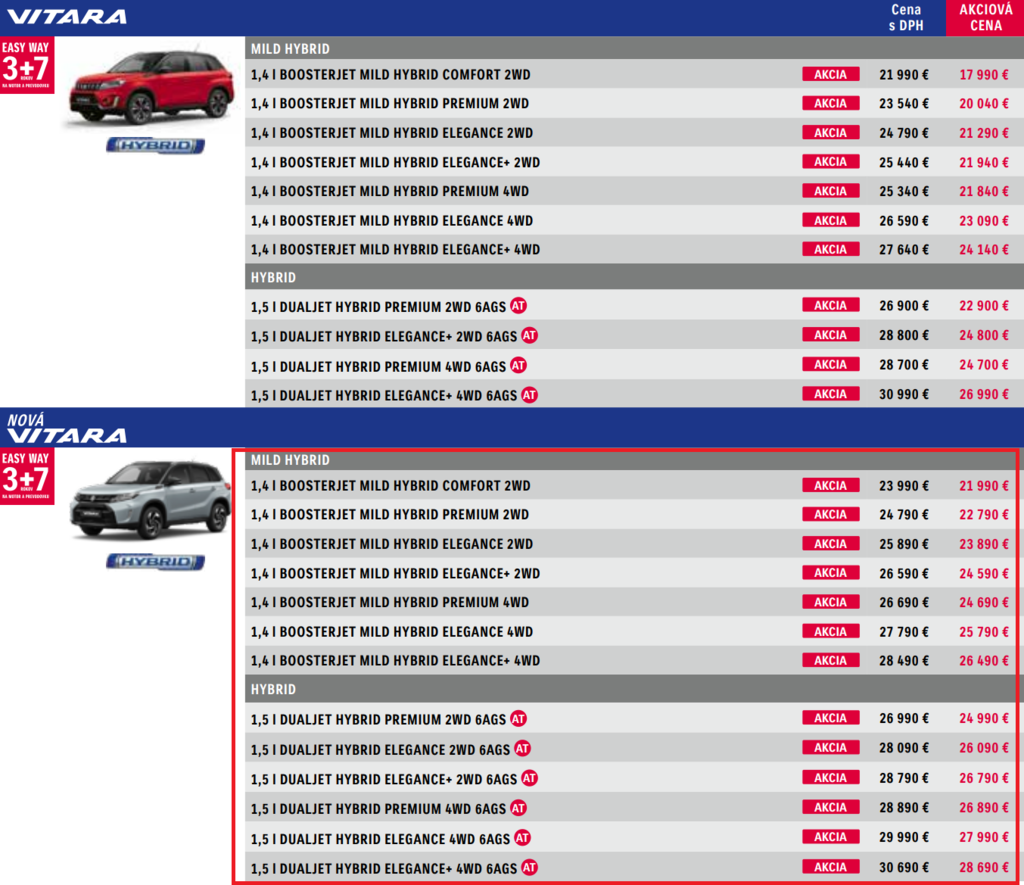Click AT badge beside Hybrid Elegance 2WD 6AGS

click(522, 748)
